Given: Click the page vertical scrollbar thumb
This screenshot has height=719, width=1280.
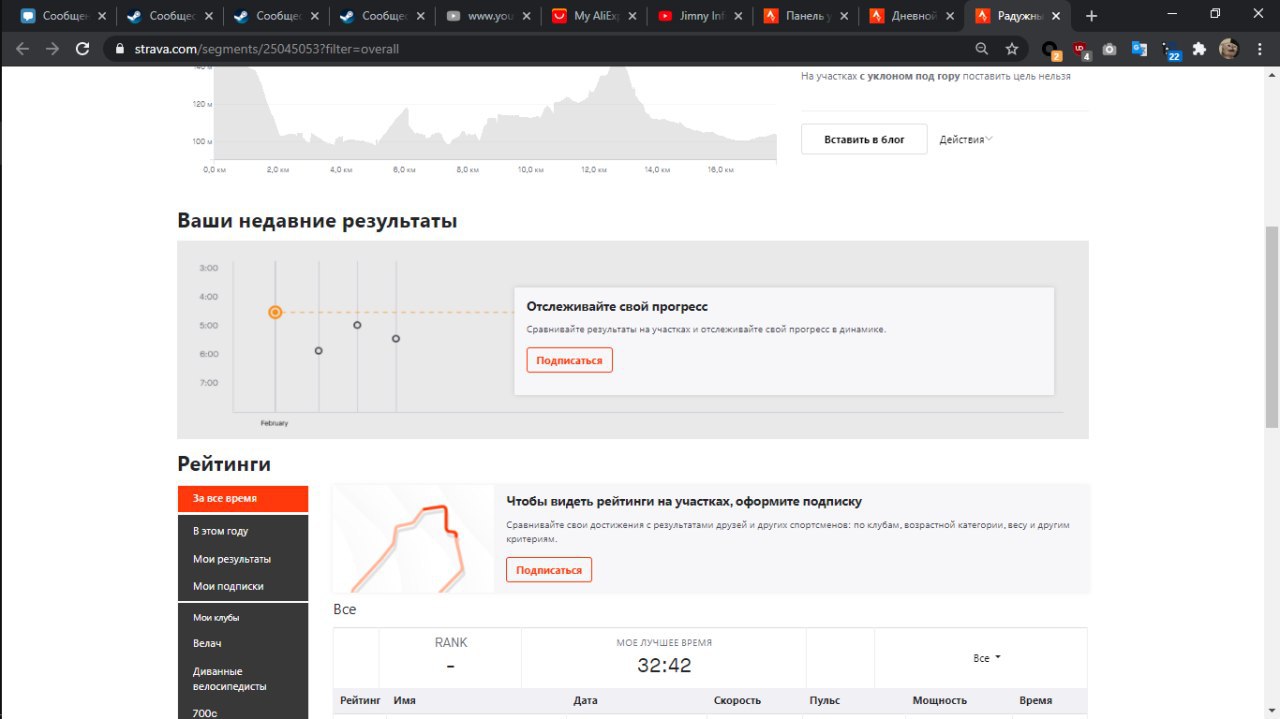Looking at the screenshot, I should [x=1272, y=328].
